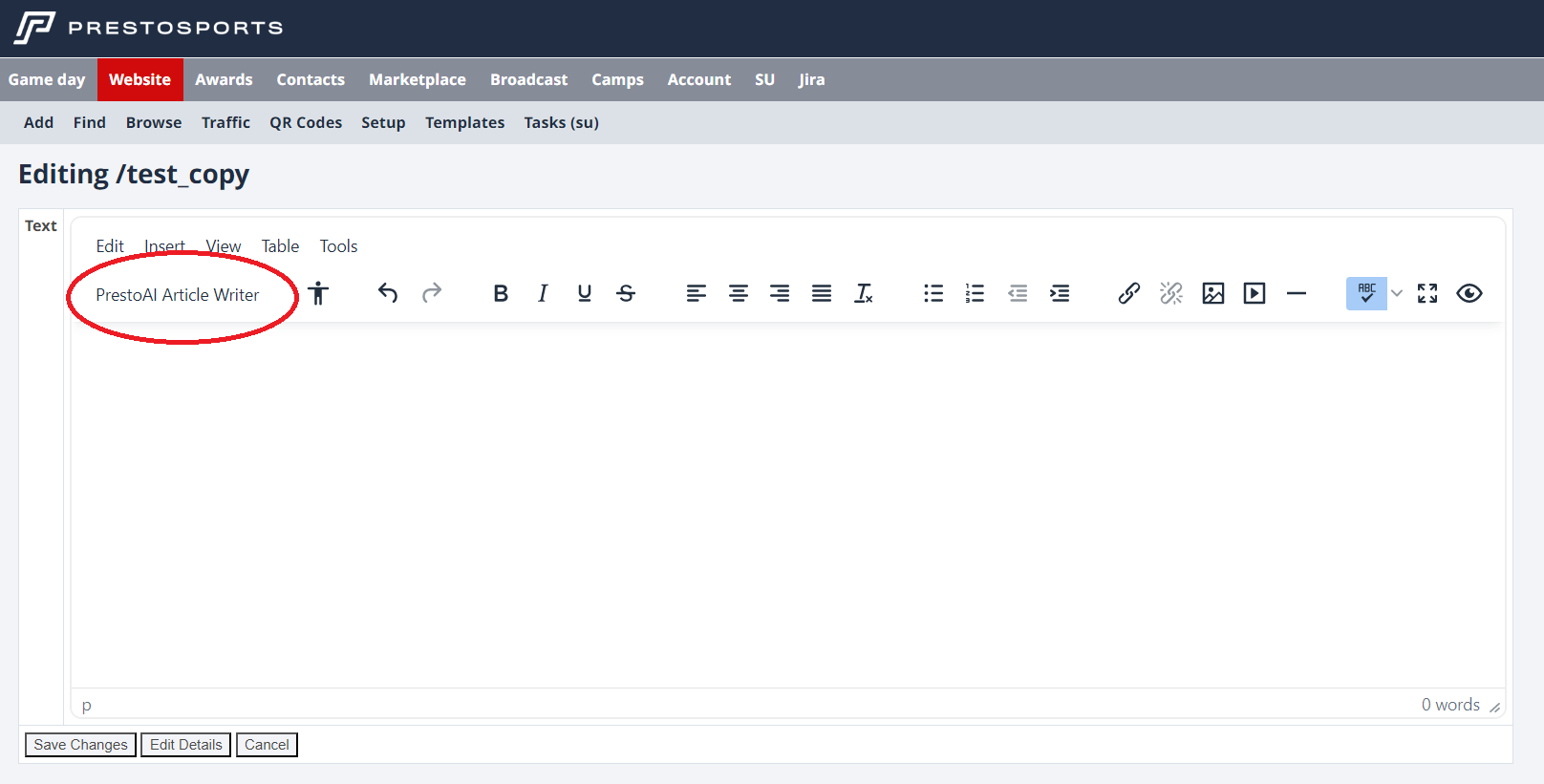1544x784 pixels.
Task: Open the accessibility checker icon
Action: click(x=318, y=293)
